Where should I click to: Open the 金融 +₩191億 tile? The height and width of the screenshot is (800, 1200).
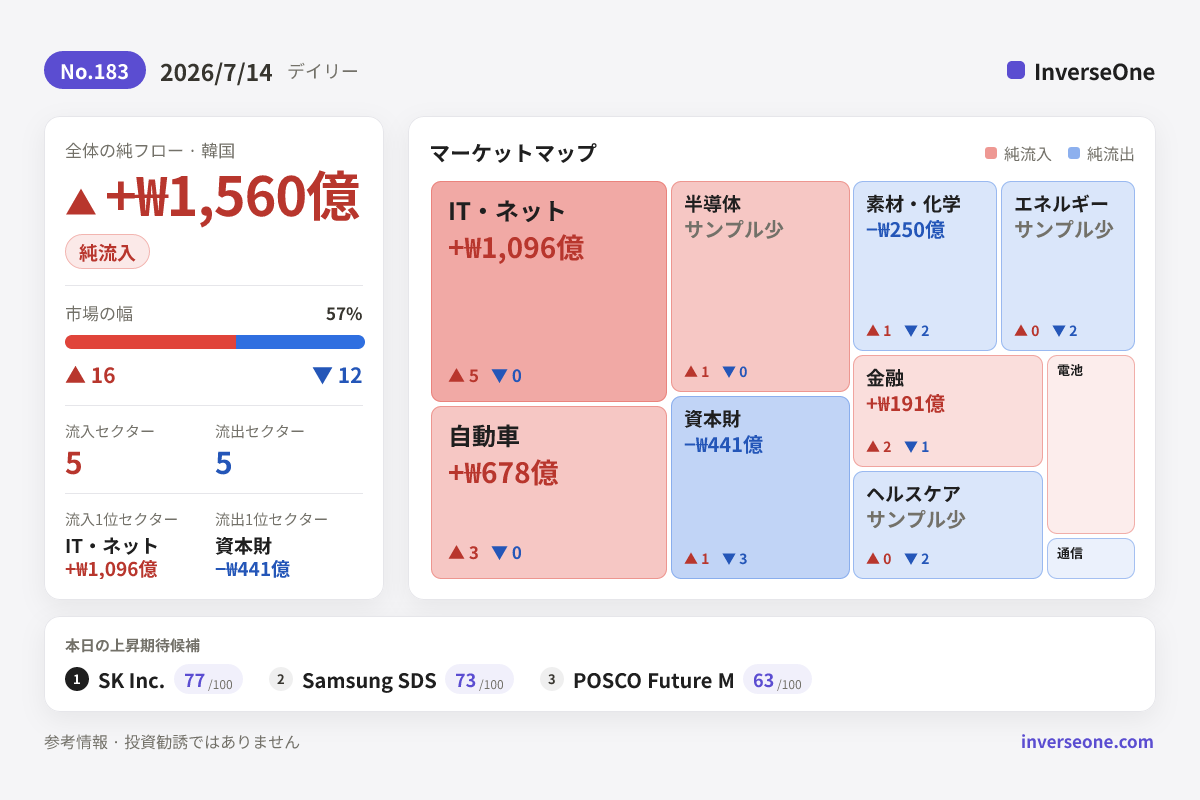coord(948,411)
